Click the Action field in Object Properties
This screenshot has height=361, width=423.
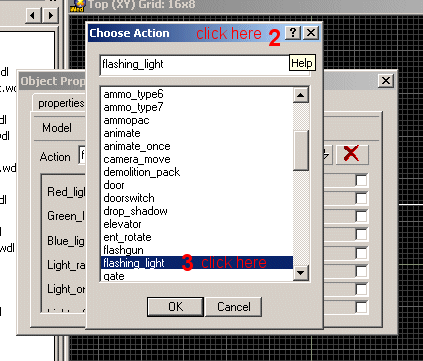tap(82, 155)
